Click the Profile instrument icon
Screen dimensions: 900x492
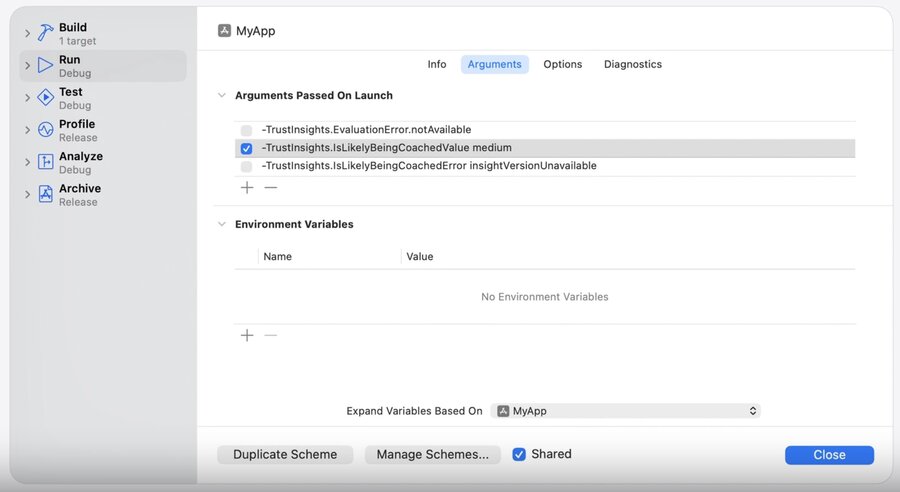pos(45,130)
